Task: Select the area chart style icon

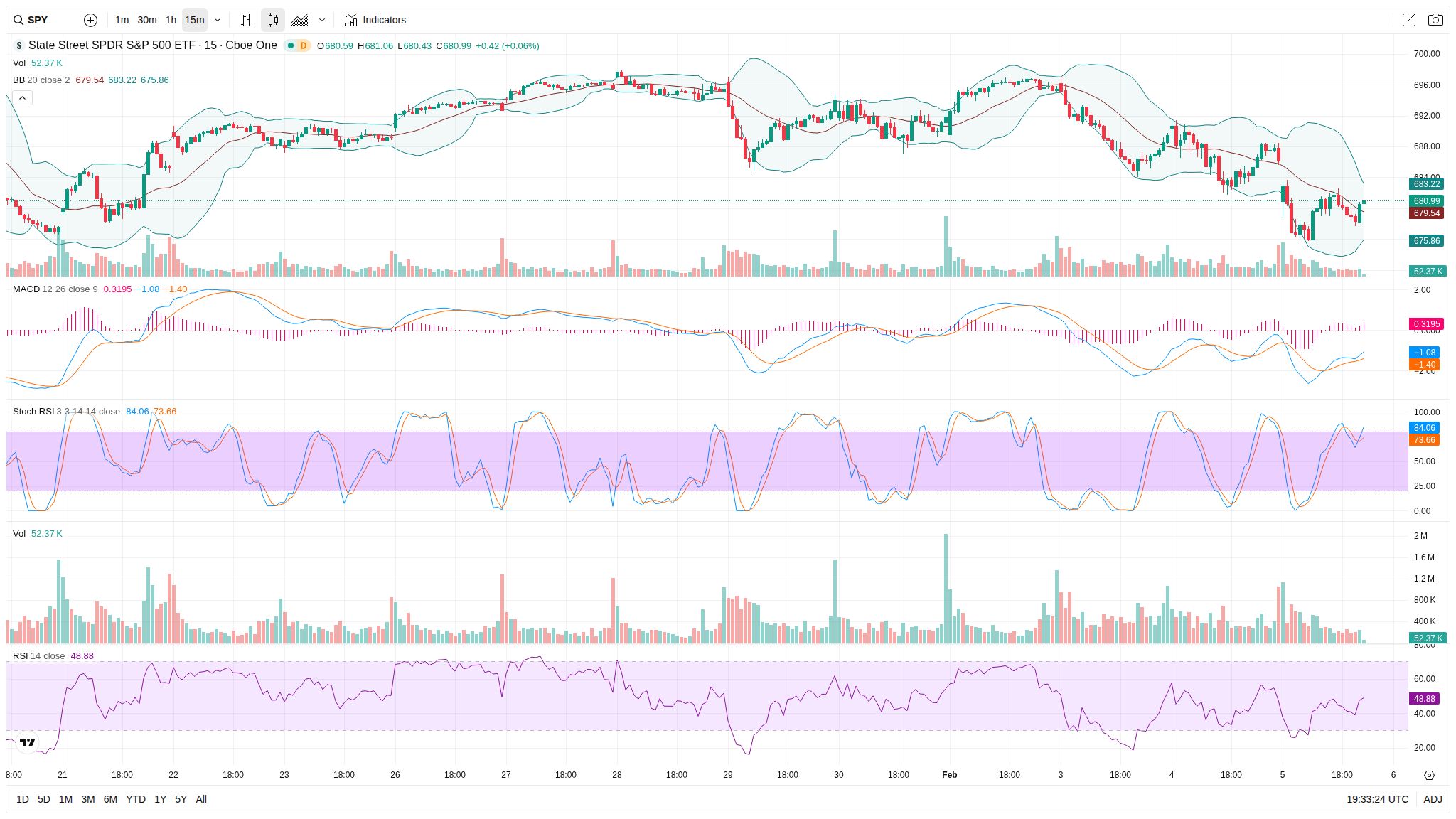Action: click(300, 20)
